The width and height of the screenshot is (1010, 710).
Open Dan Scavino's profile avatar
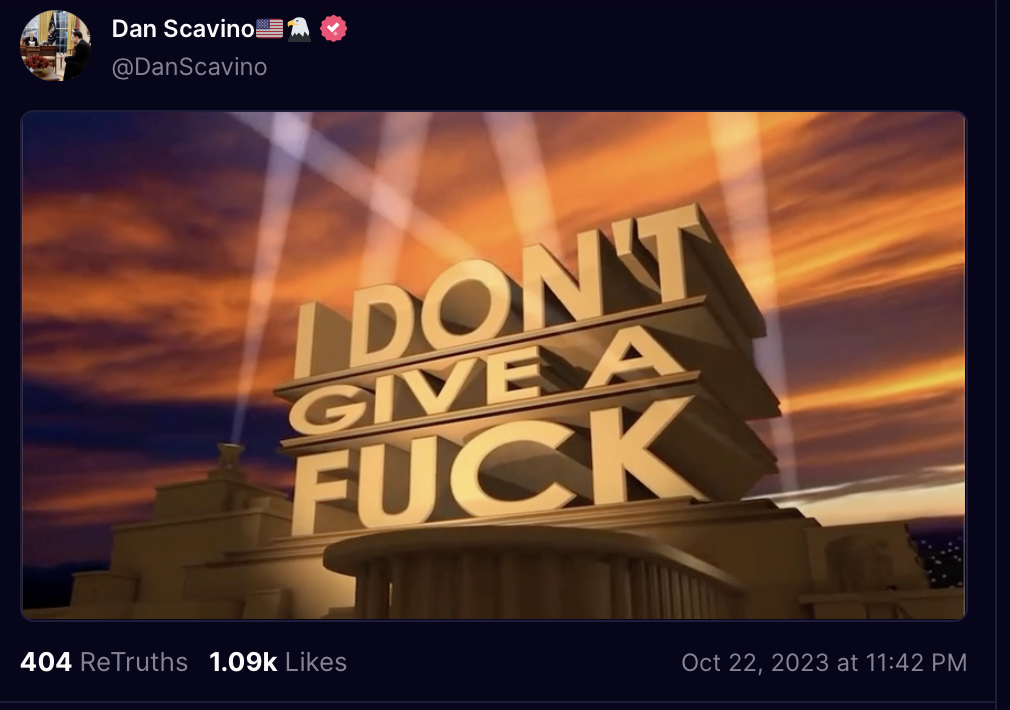pos(56,46)
